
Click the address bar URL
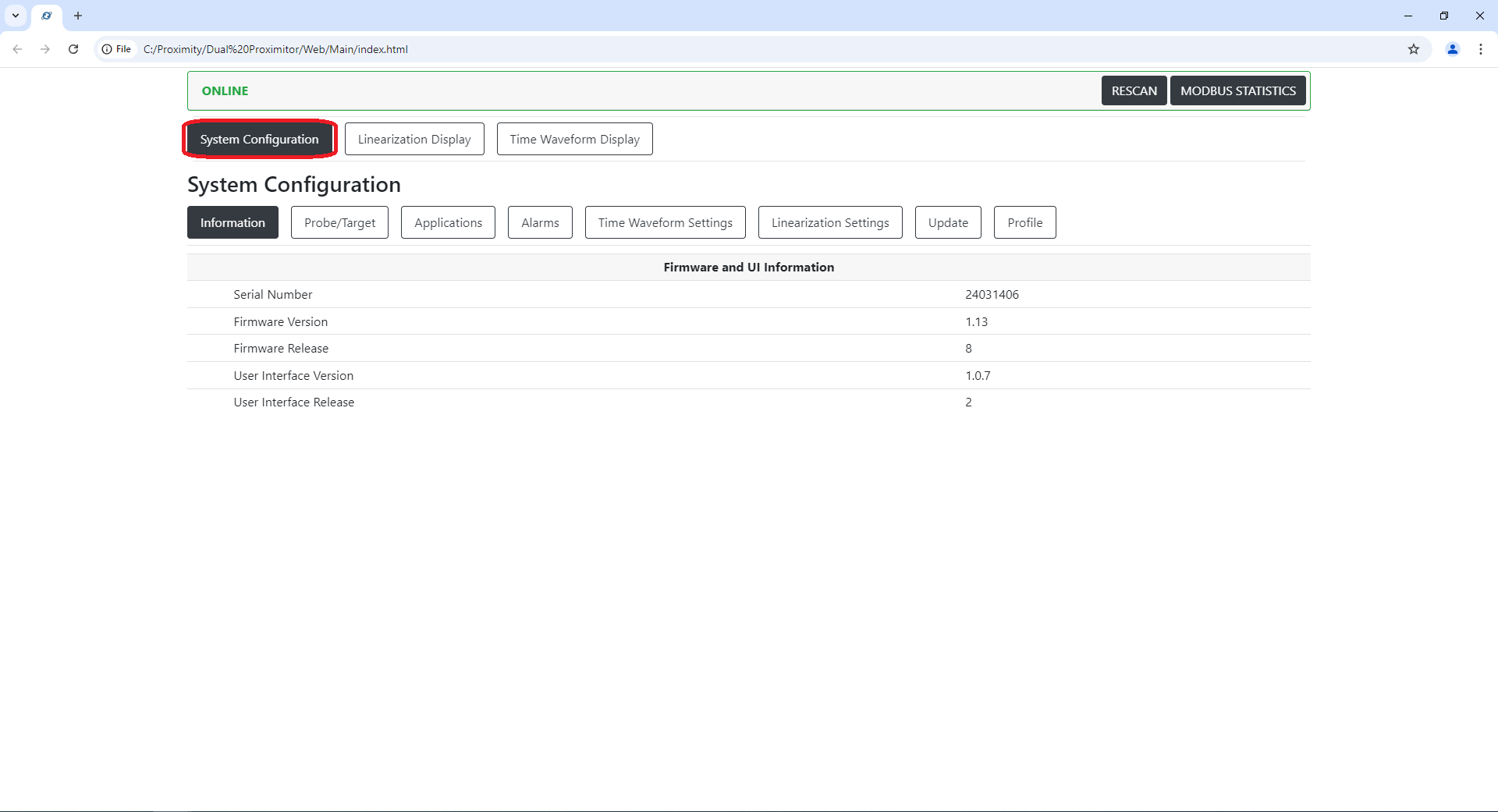point(275,49)
